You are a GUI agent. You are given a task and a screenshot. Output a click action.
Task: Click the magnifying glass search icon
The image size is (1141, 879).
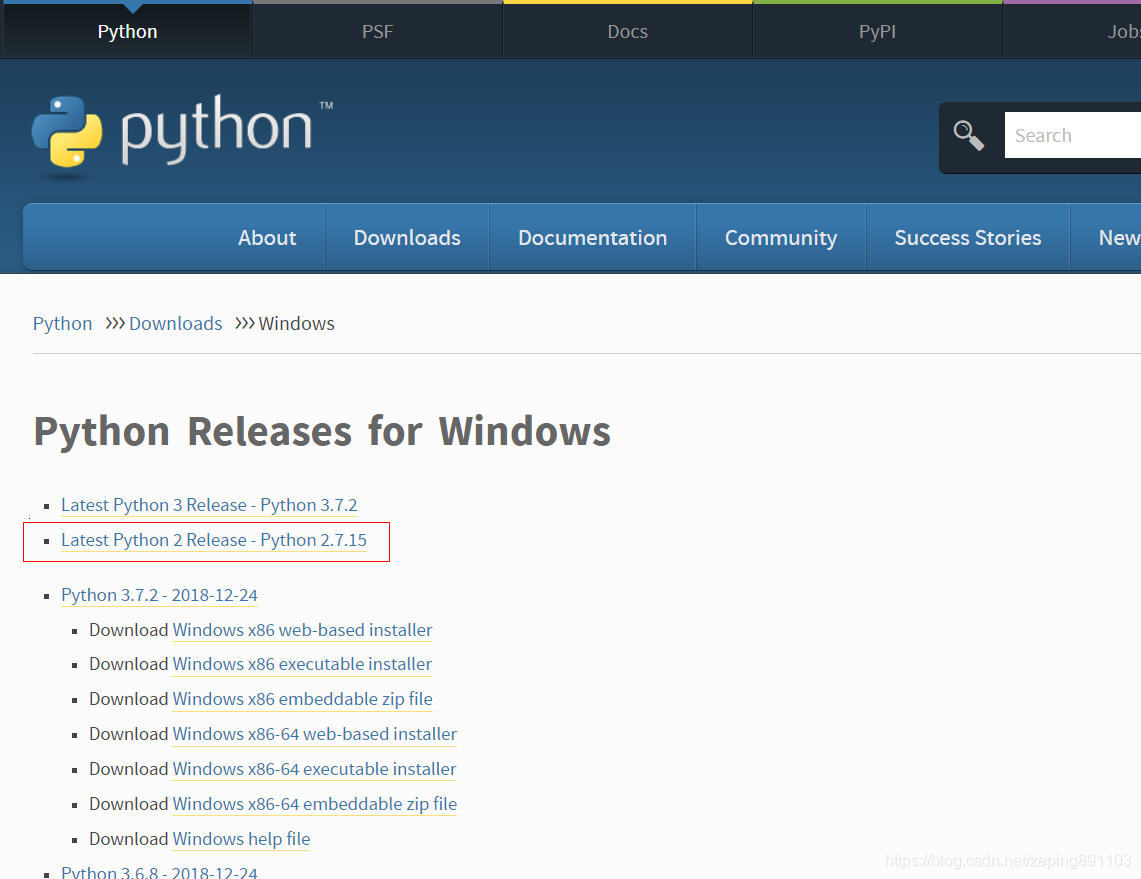coord(969,135)
